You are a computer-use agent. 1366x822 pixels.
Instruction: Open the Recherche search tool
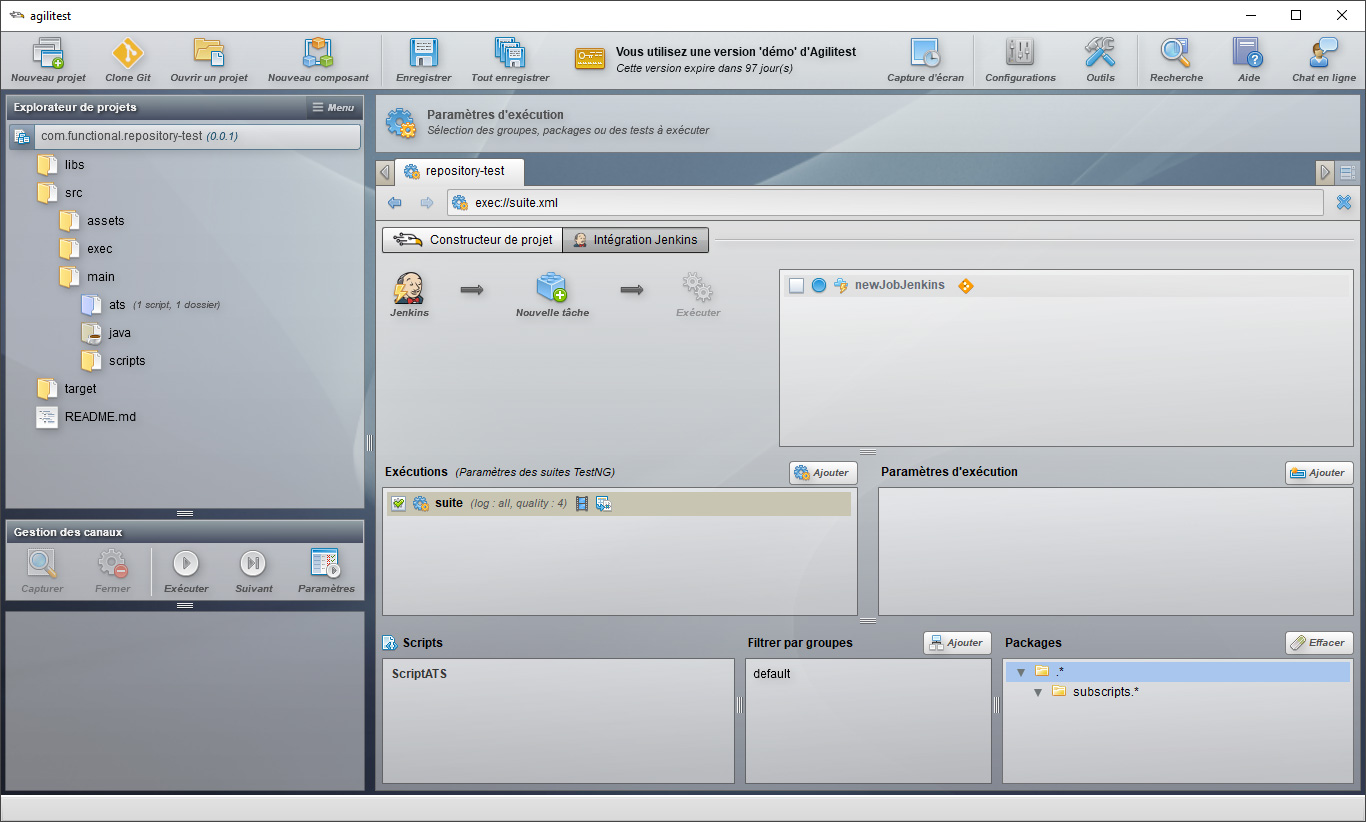click(1176, 60)
